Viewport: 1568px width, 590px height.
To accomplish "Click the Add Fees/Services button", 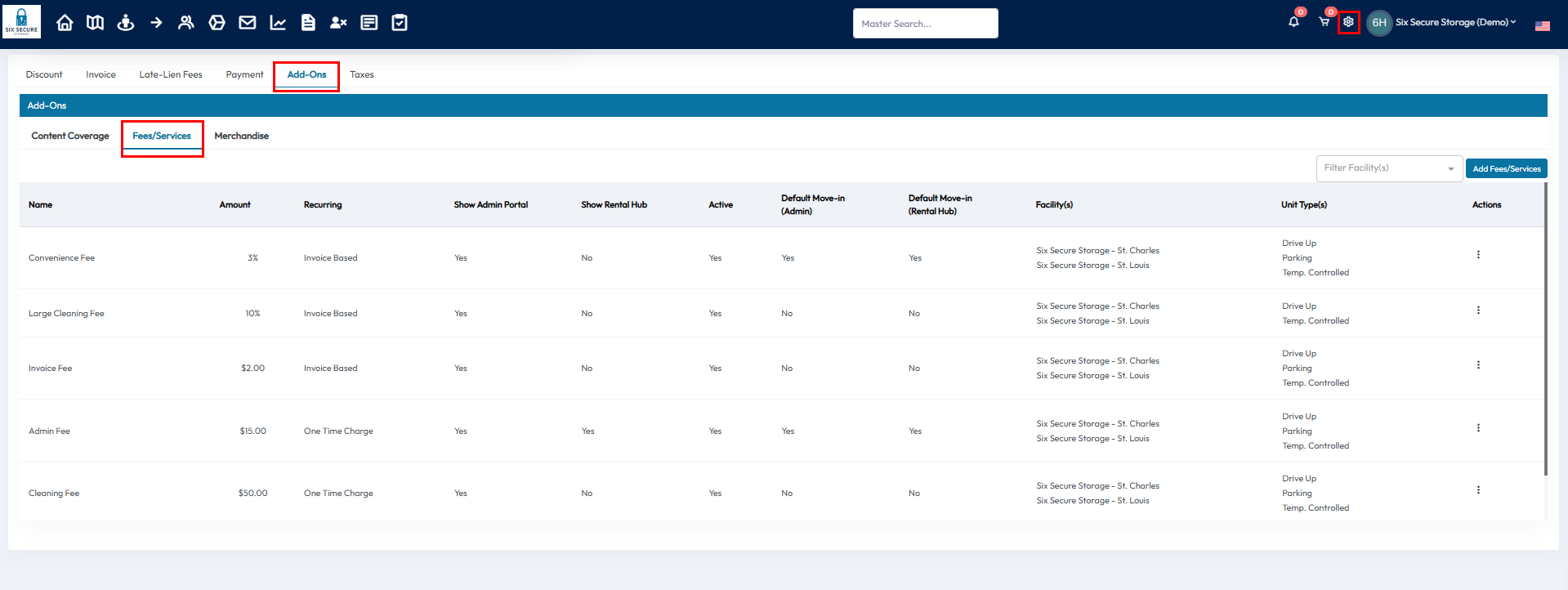I will pos(1506,169).
